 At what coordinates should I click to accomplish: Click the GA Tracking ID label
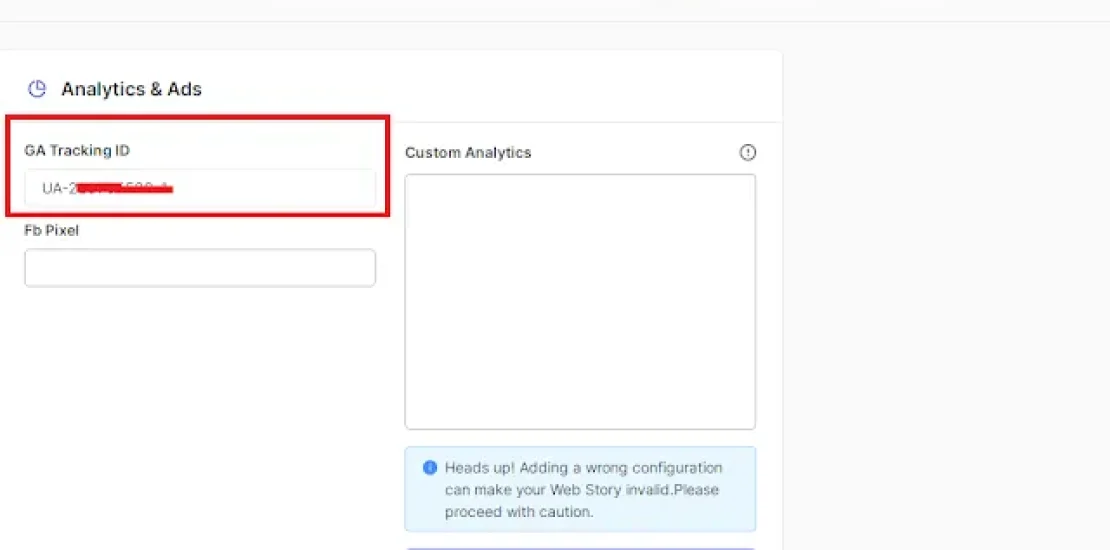click(x=77, y=151)
